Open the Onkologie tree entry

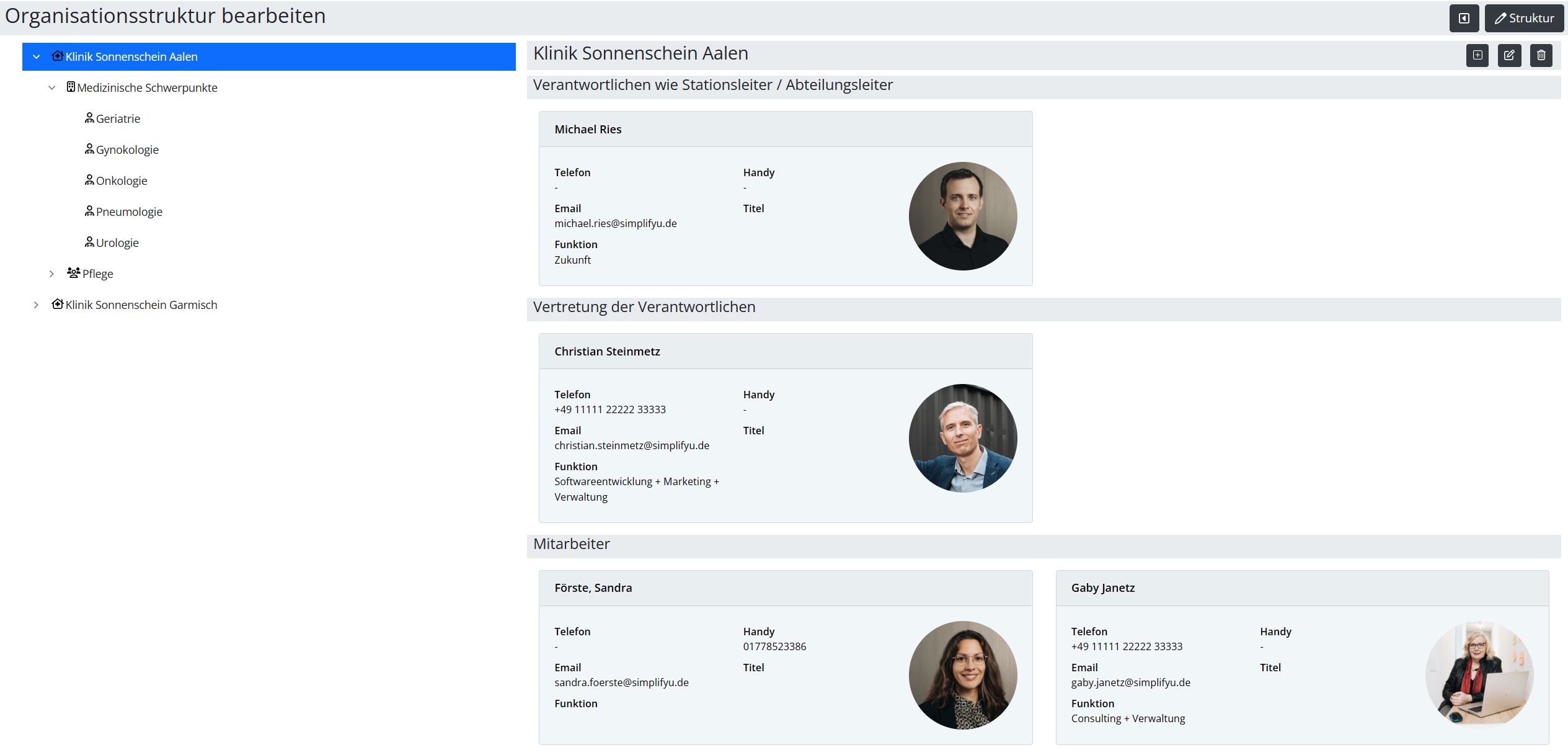(x=122, y=181)
